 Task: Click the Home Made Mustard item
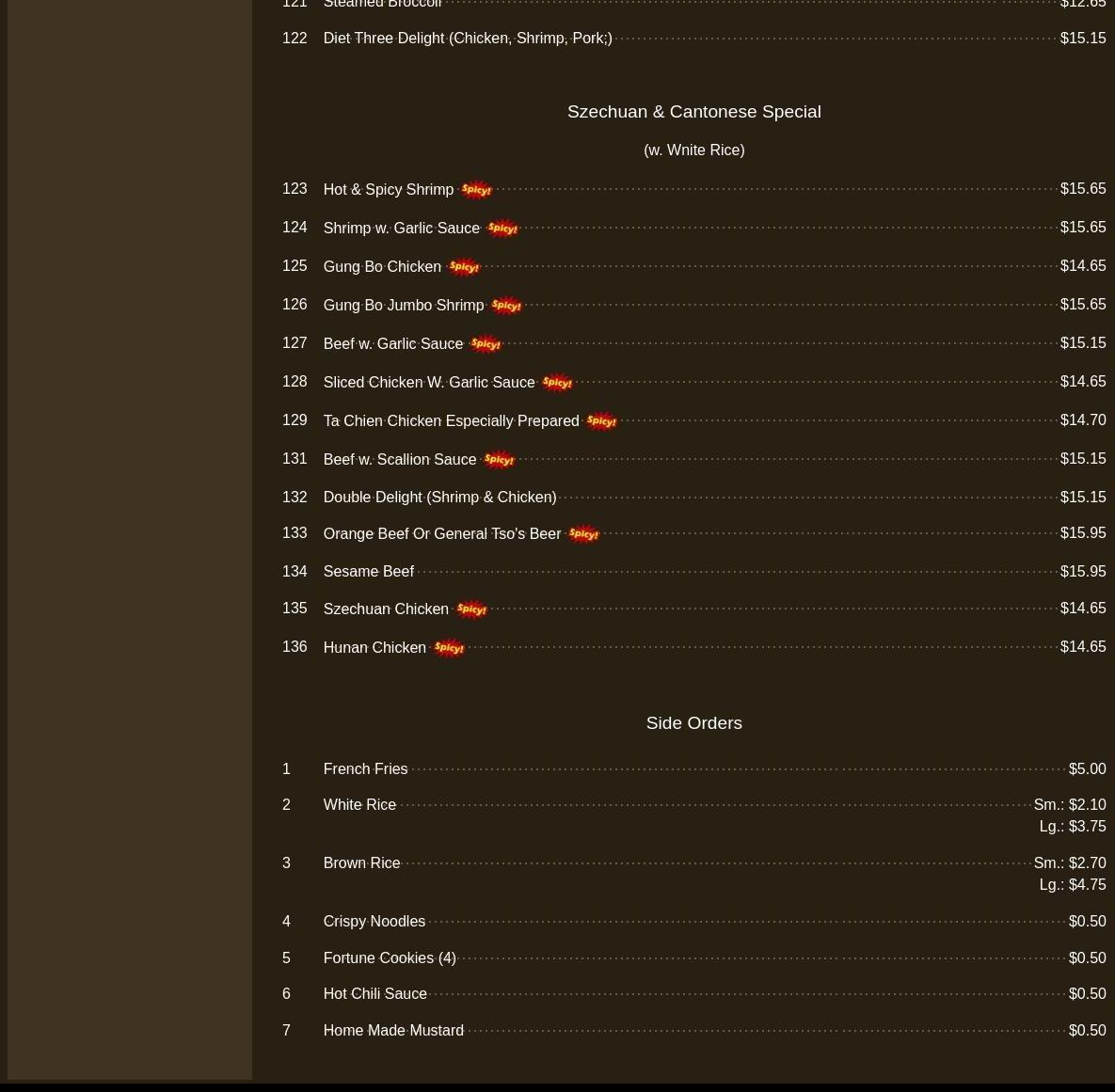point(393,1031)
